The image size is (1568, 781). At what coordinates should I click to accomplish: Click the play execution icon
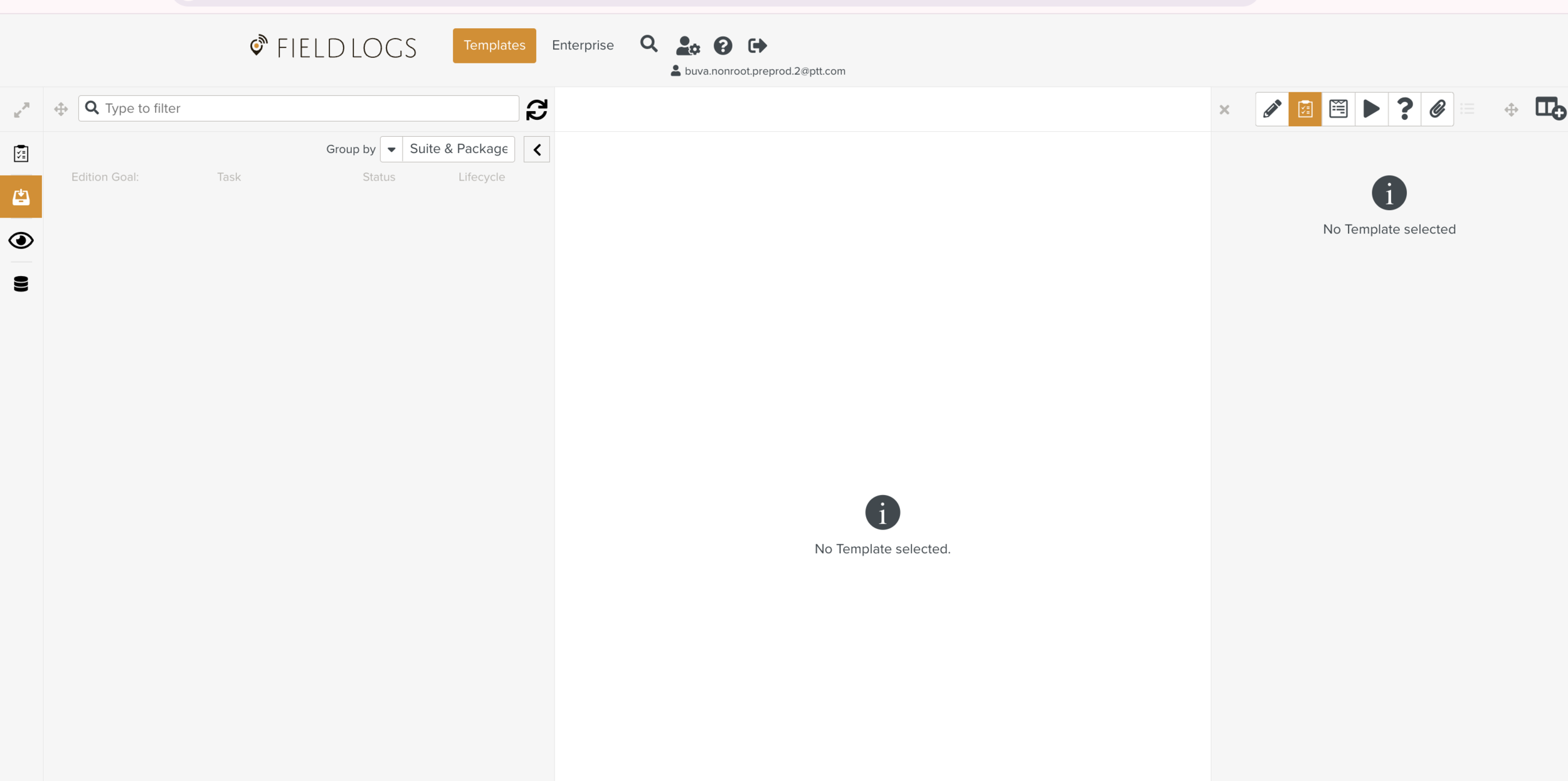1371,109
